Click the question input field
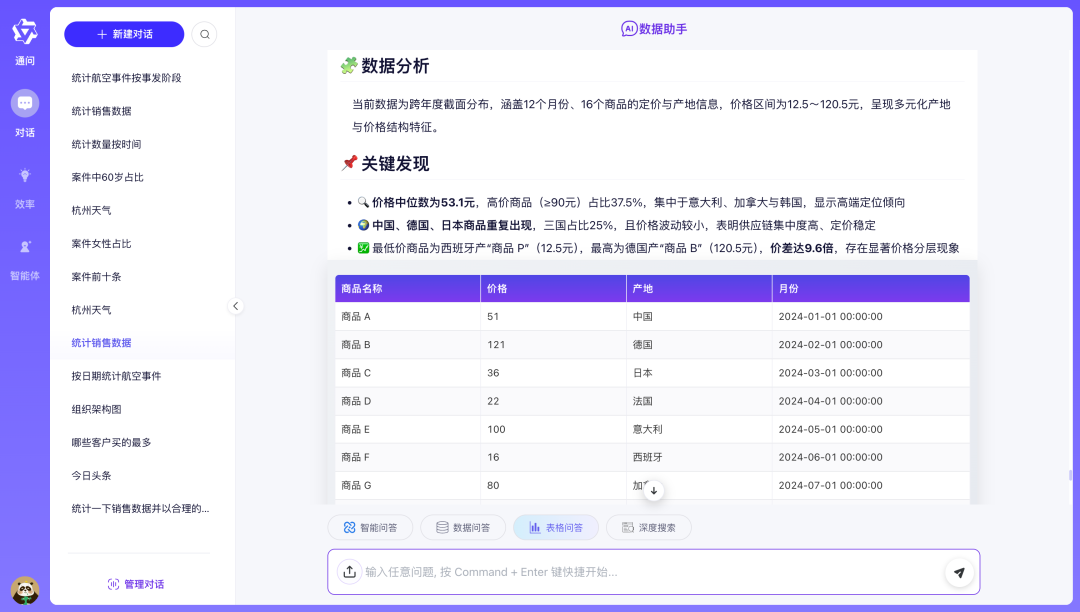This screenshot has height=612, width=1080. 650,572
